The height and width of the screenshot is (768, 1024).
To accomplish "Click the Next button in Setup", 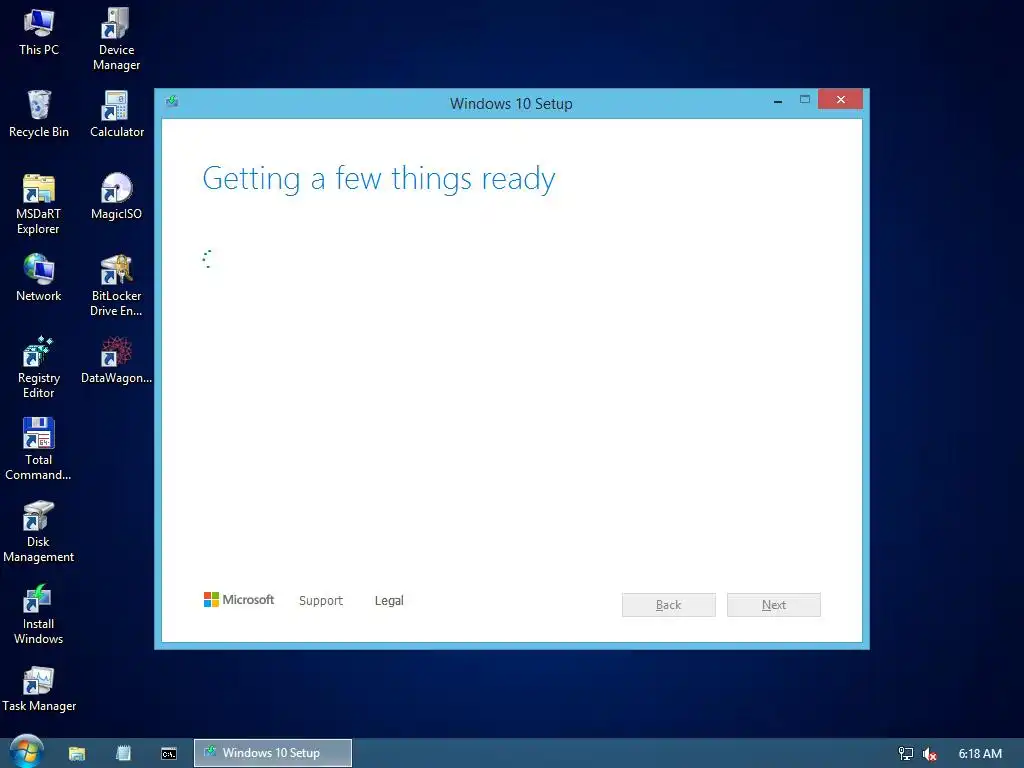I will tap(774, 605).
